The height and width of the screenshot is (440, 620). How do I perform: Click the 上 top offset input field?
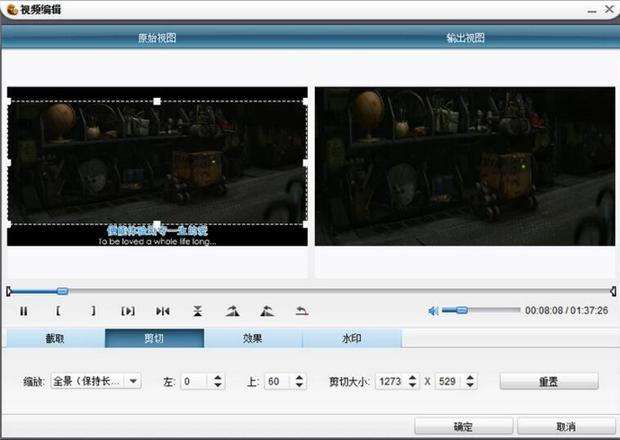click(279, 381)
